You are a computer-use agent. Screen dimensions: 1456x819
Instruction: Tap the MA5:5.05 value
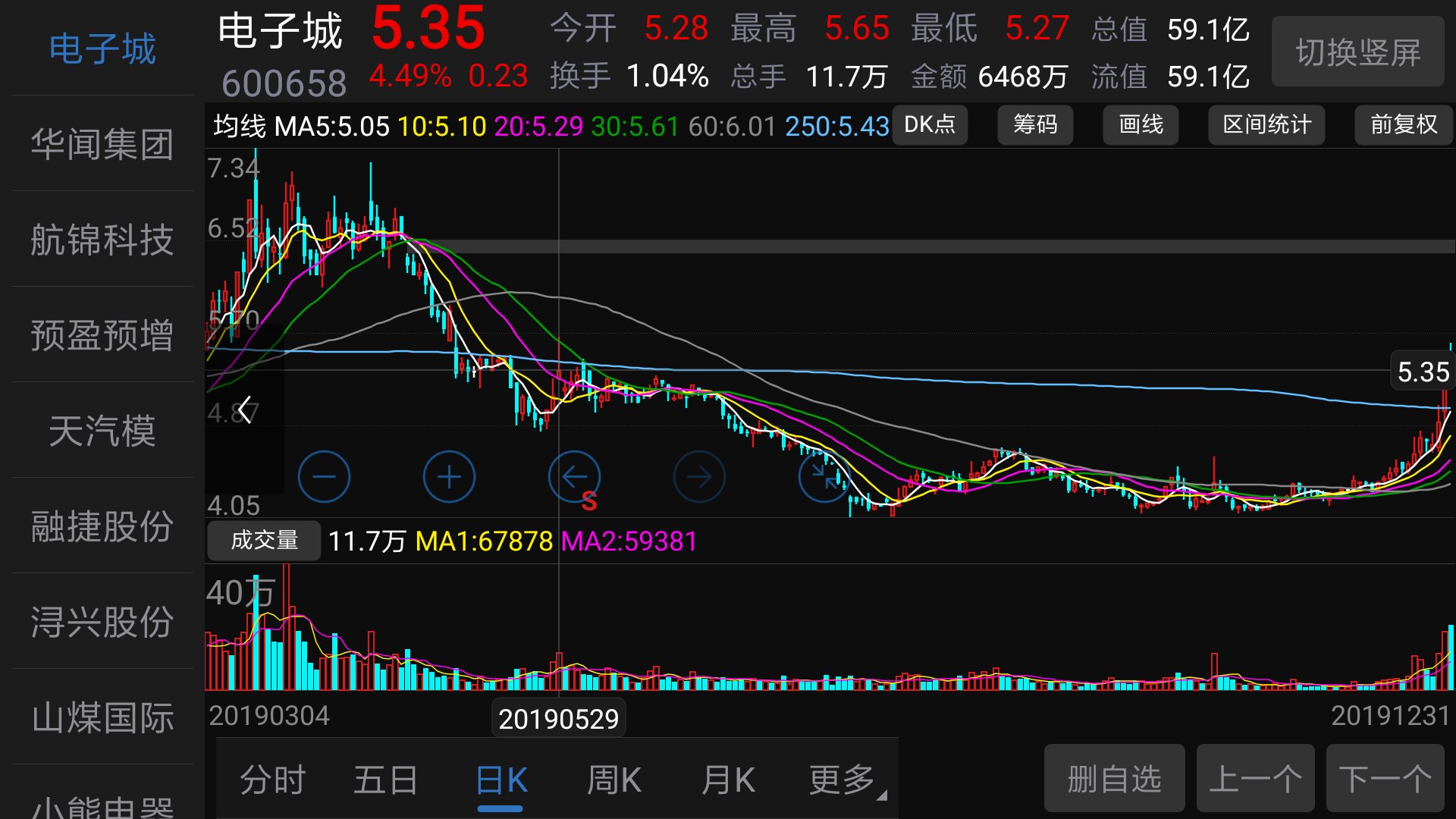332,126
